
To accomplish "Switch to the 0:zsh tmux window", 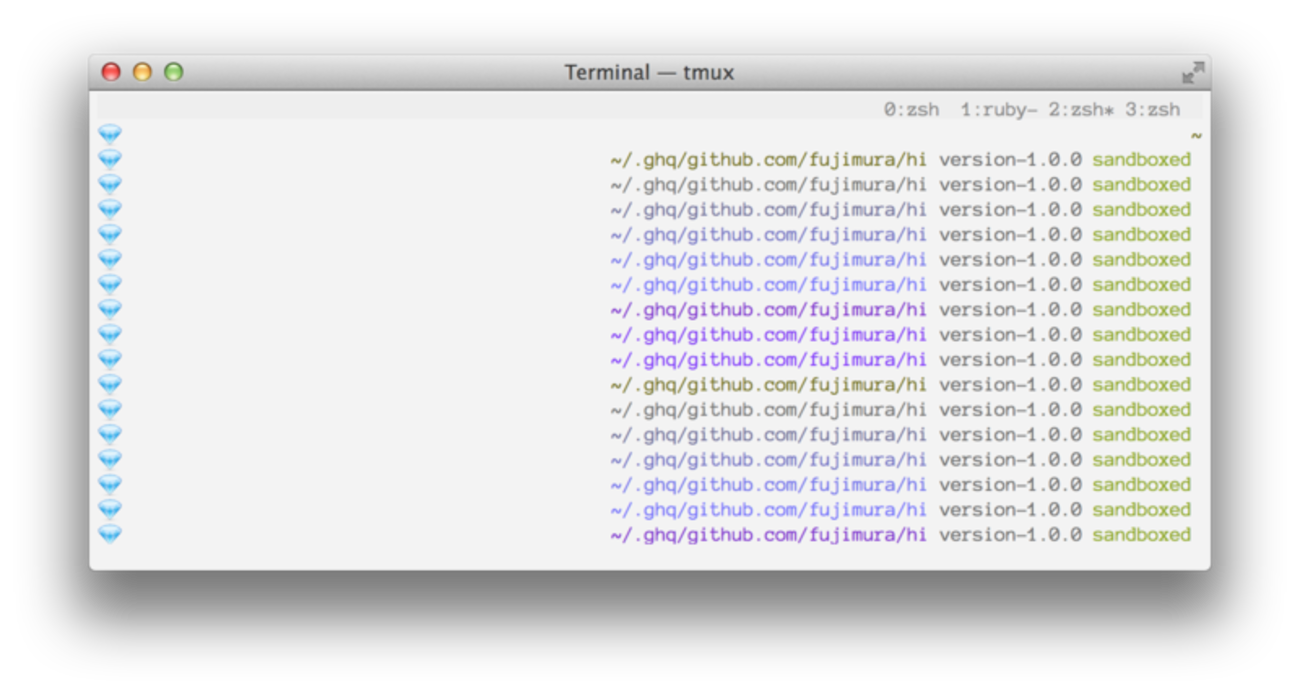I will click(x=911, y=110).
